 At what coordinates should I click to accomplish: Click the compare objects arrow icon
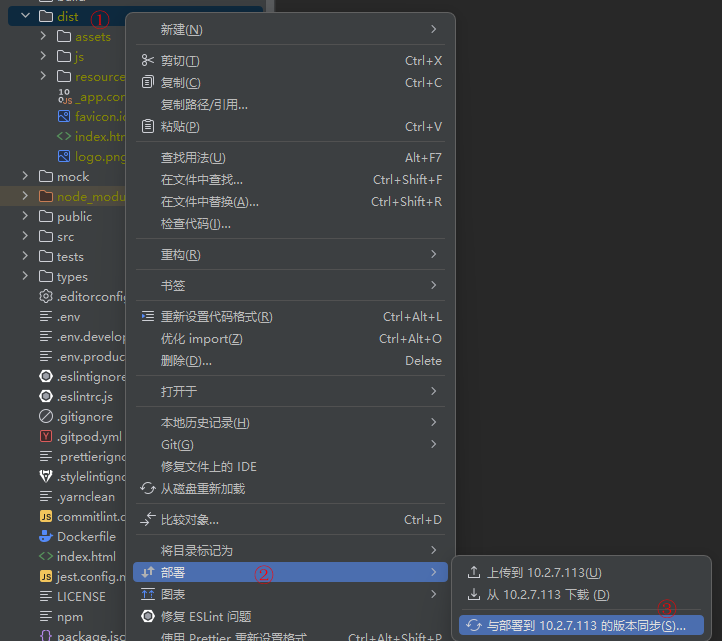point(148,520)
